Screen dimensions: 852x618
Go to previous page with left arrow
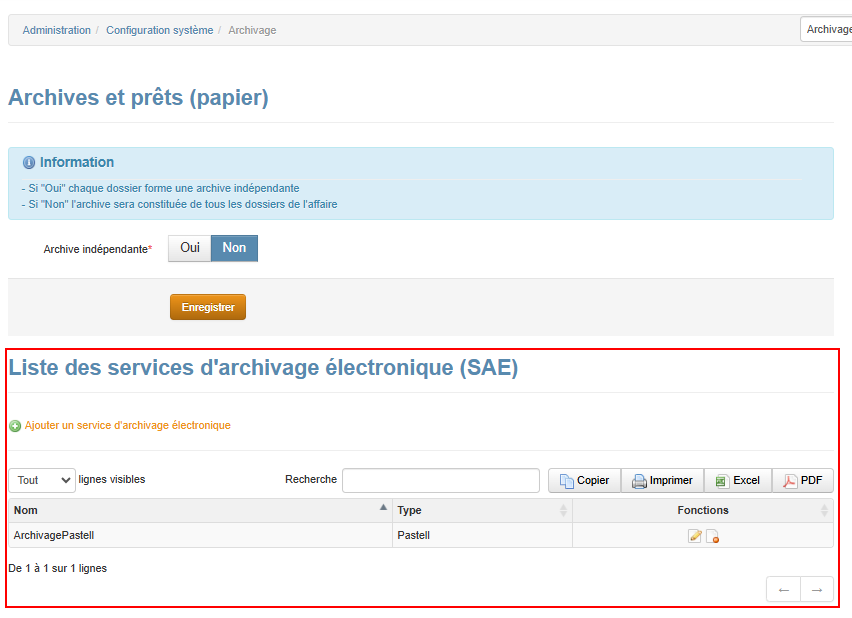(x=783, y=590)
